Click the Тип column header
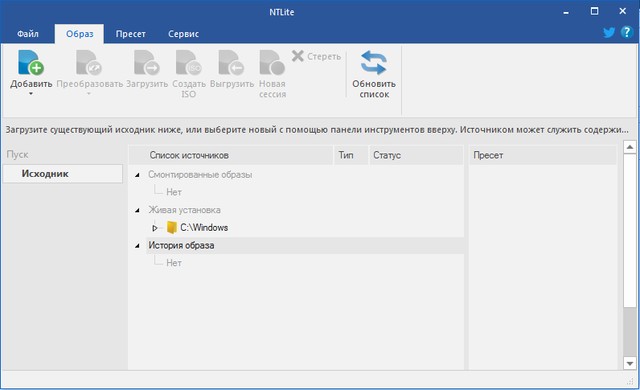The image size is (640, 390). click(x=351, y=155)
